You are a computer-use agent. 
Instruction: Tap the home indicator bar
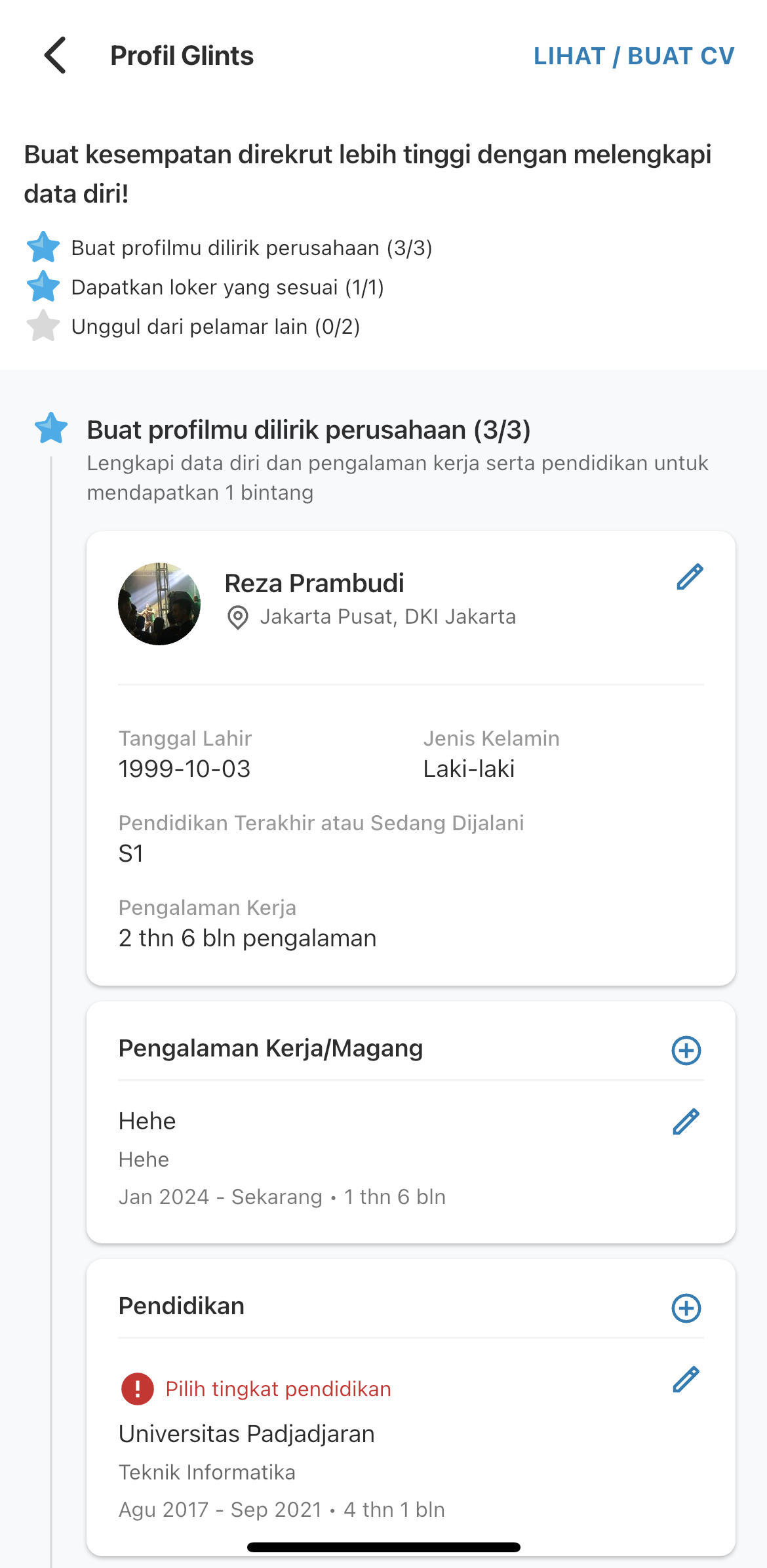[x=383, y=1547]
